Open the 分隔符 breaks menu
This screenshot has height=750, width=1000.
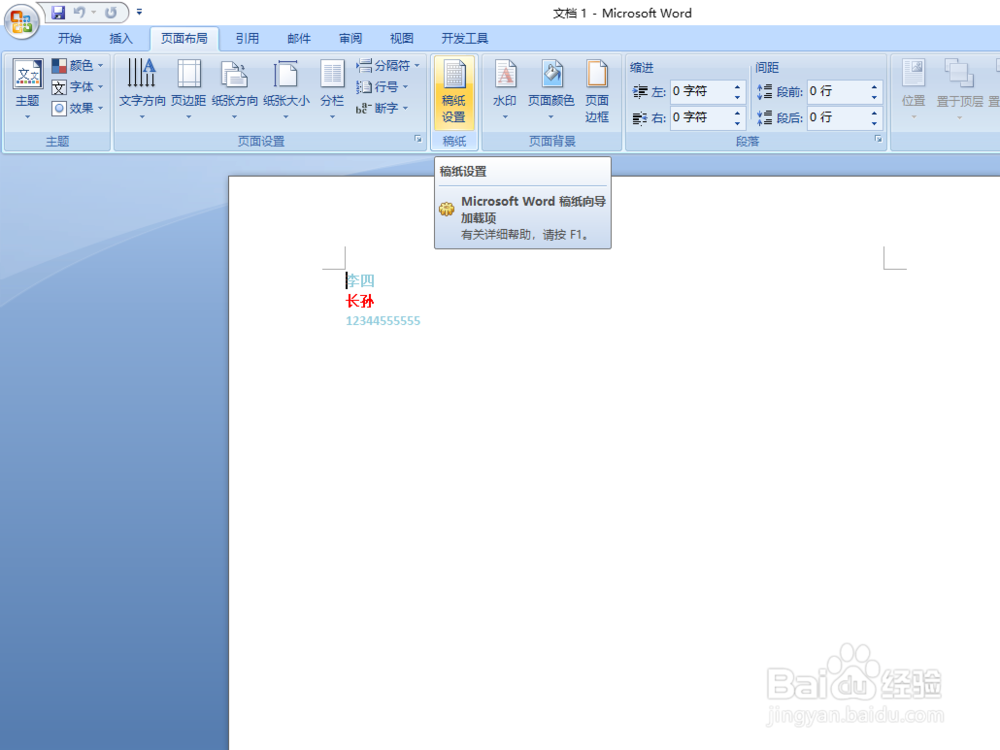(x=388, y=66)
